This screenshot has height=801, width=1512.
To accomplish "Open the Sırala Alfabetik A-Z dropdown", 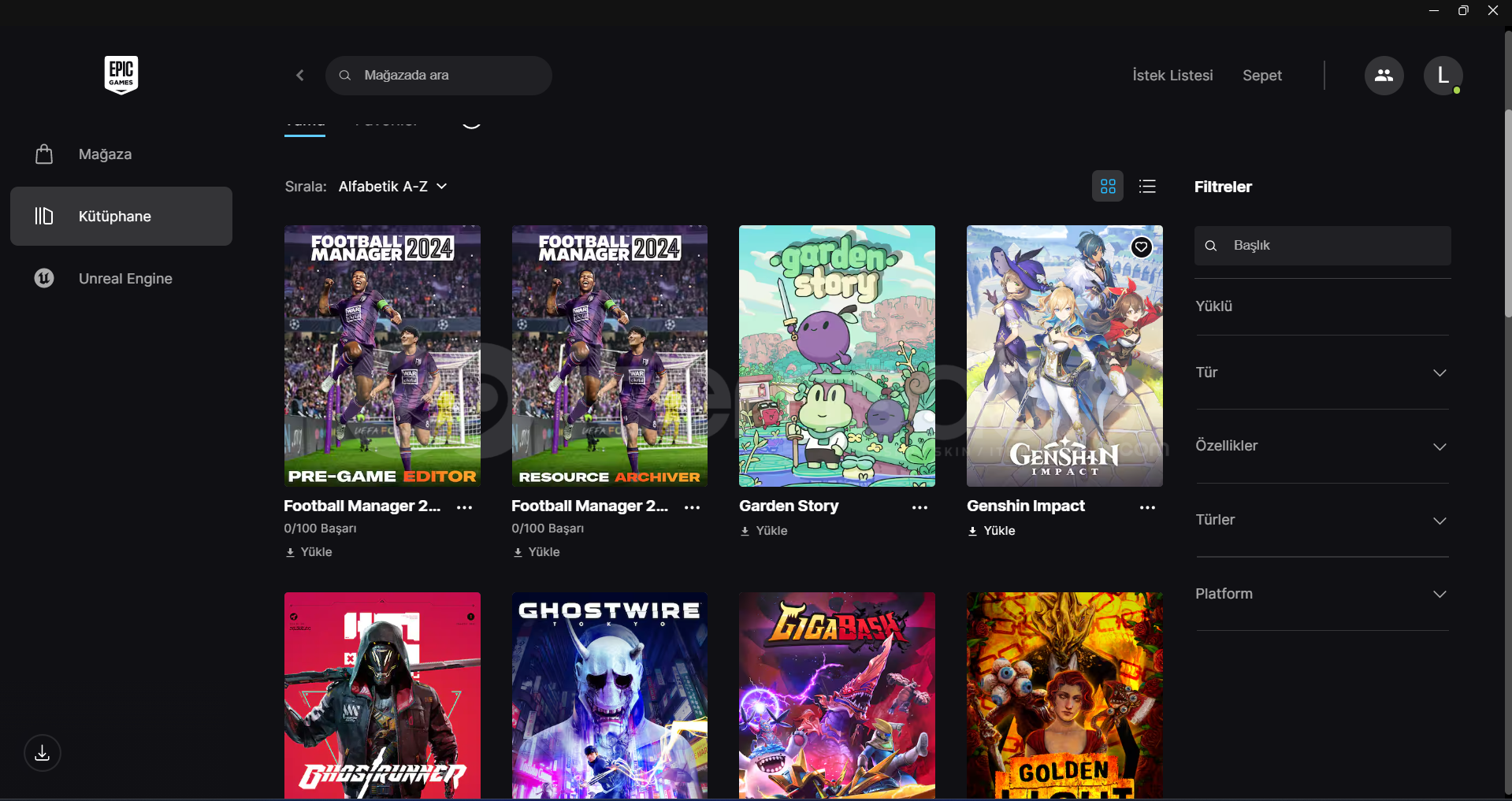I will pyautogui.click(x=393, y=187).
